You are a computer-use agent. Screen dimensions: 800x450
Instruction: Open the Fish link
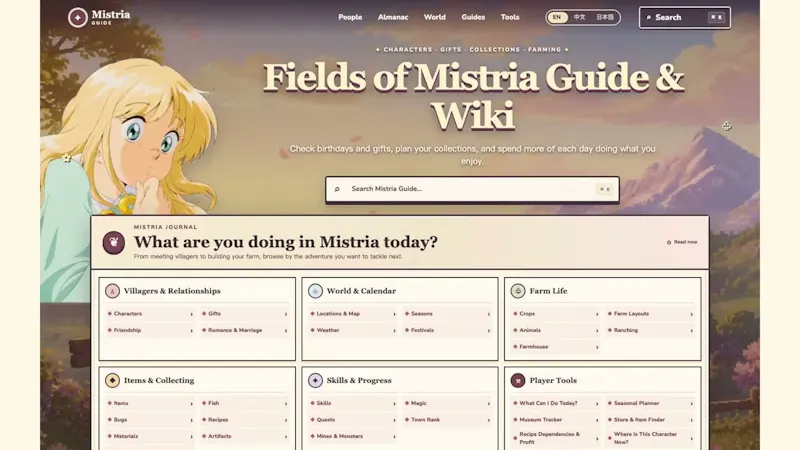244,404
